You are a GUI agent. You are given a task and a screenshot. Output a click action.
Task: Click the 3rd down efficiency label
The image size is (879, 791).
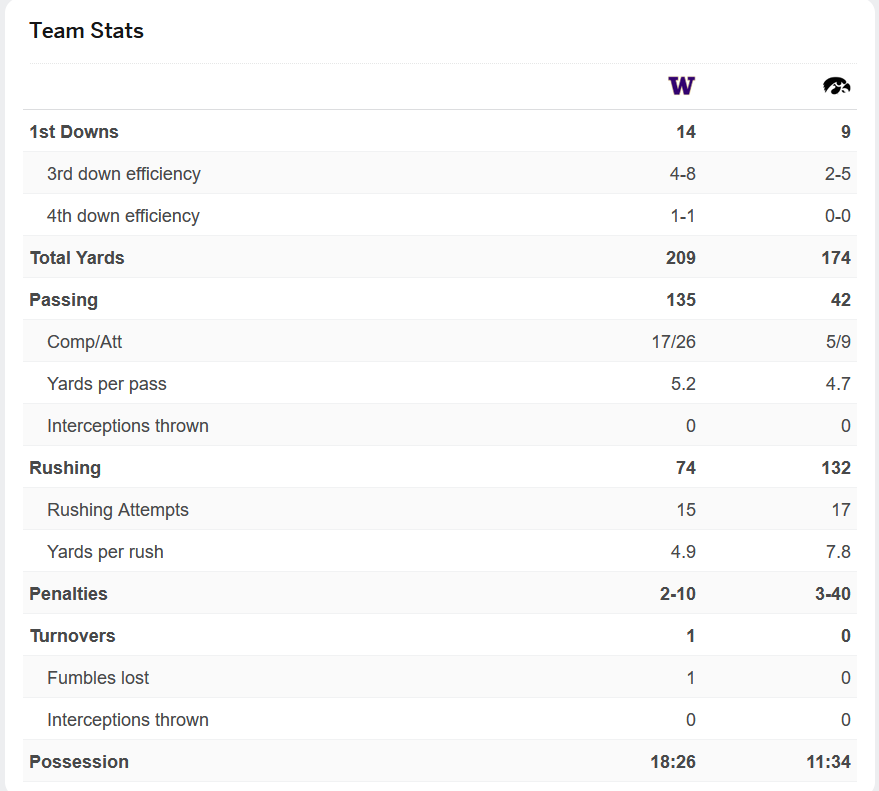pyautogui.click(x=124, y=174)
